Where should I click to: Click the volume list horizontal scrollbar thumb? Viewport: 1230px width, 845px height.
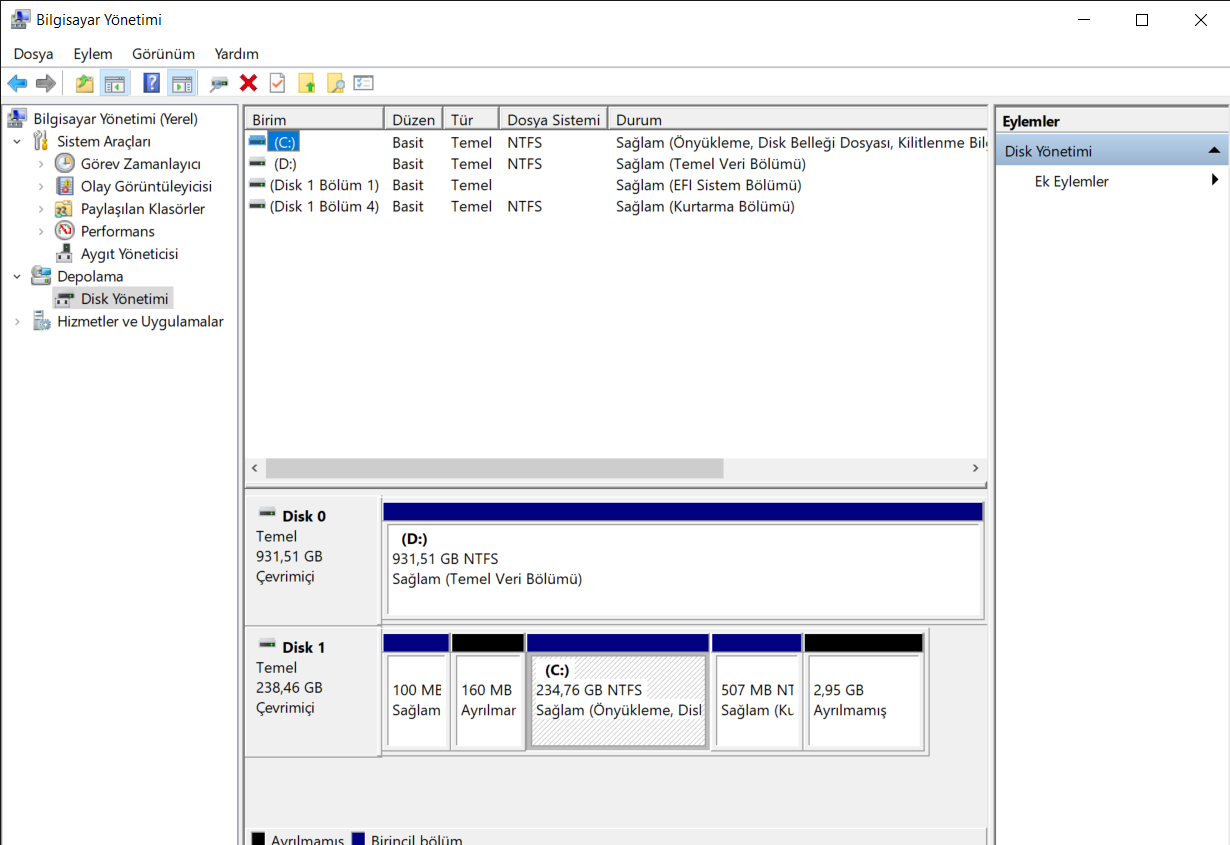pyautogui.click(x=494, y=468)
